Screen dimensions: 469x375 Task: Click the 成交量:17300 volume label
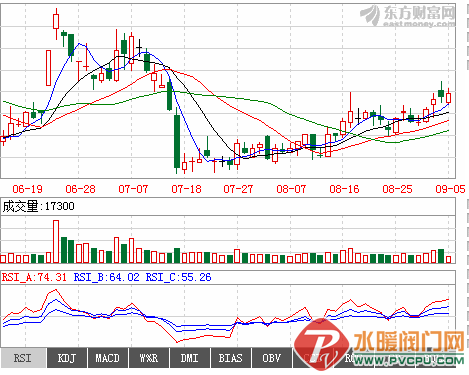[x=38, y=206]
